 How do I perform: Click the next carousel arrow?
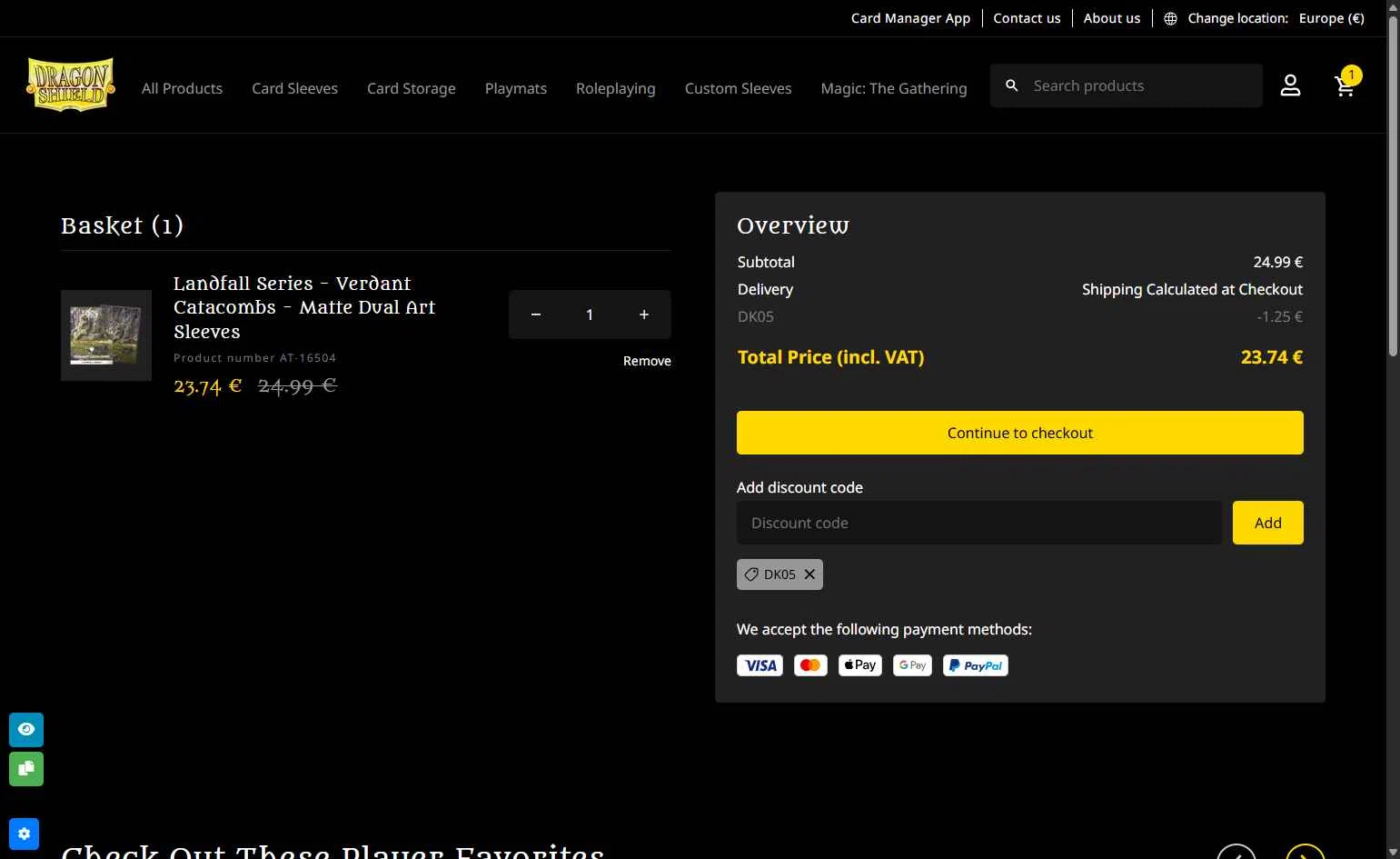[1306, 853]
